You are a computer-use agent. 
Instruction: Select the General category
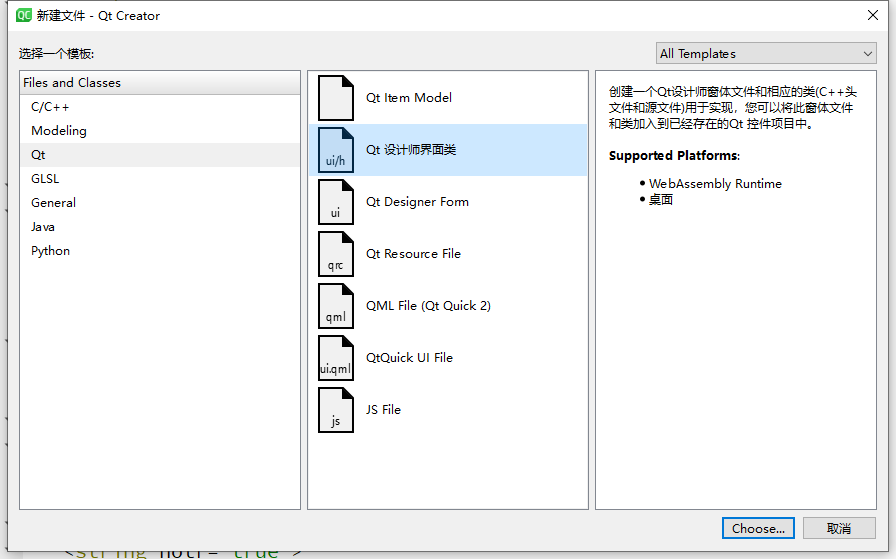point(160,203)
